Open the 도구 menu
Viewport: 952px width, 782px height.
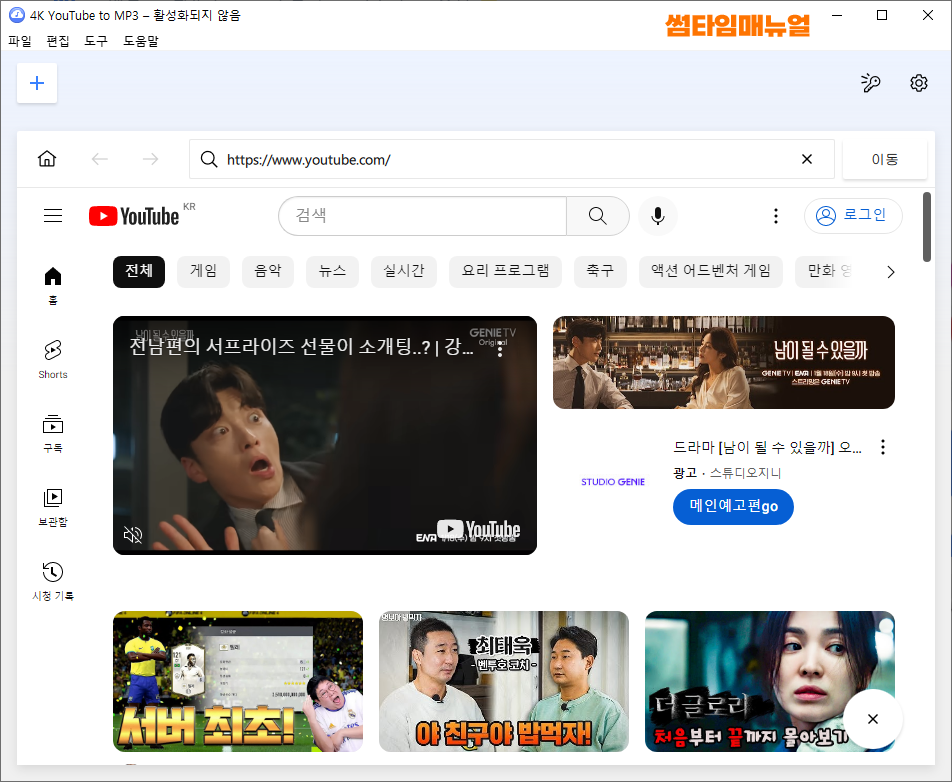[x=96, y=41]
